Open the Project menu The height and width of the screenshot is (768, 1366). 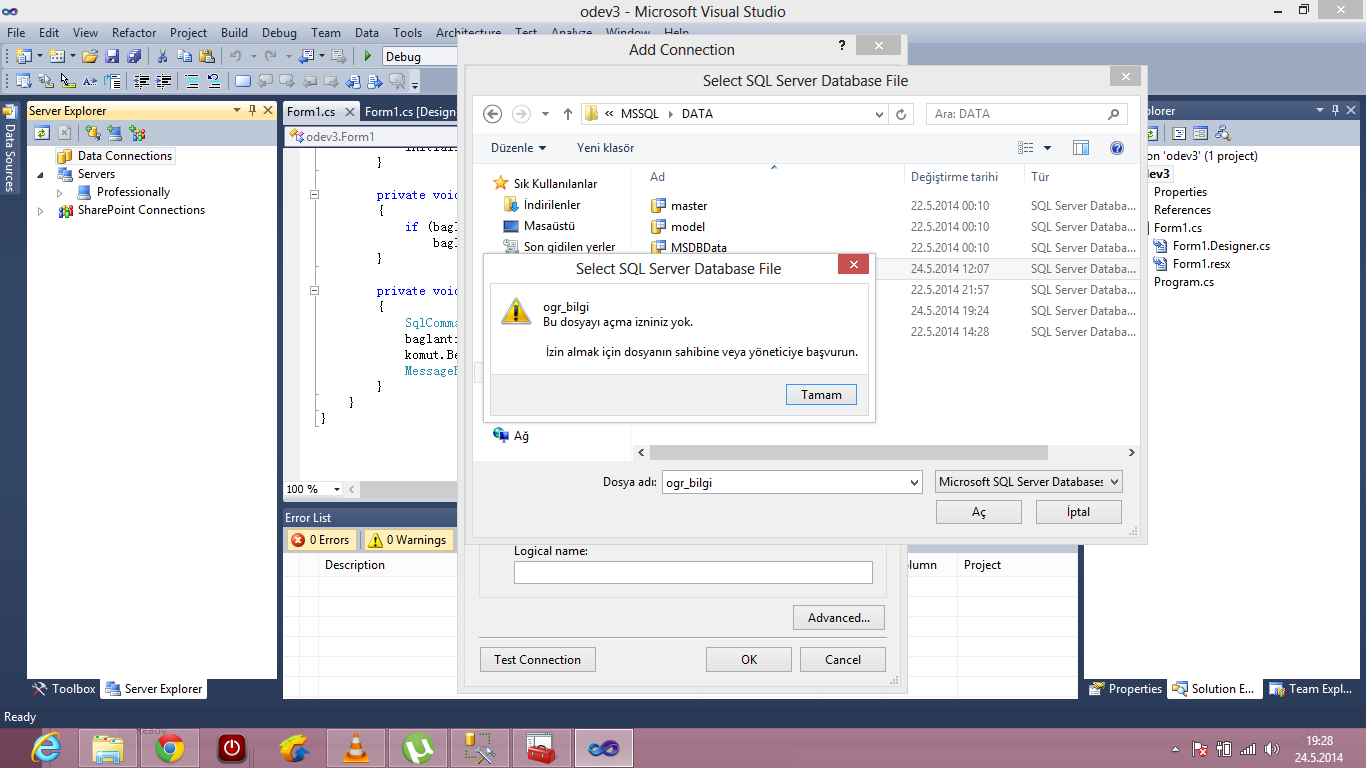(188, 33)
